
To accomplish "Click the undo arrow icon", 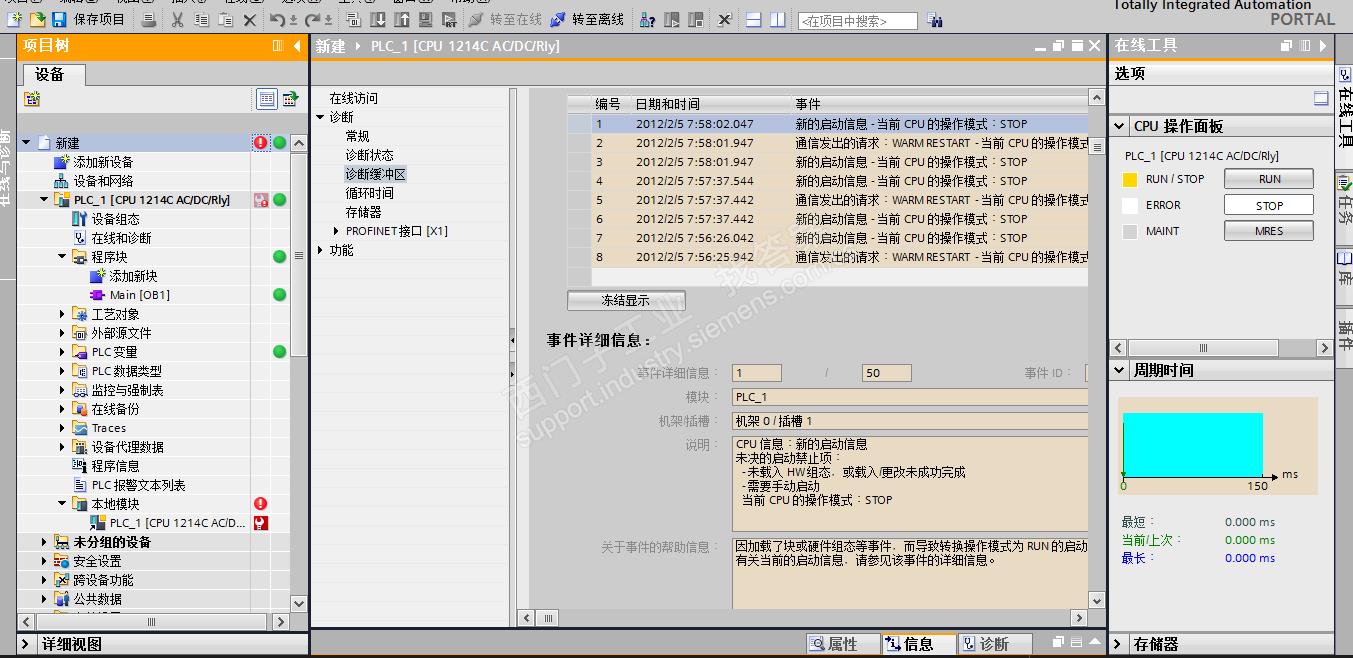I will click(277, 19).
